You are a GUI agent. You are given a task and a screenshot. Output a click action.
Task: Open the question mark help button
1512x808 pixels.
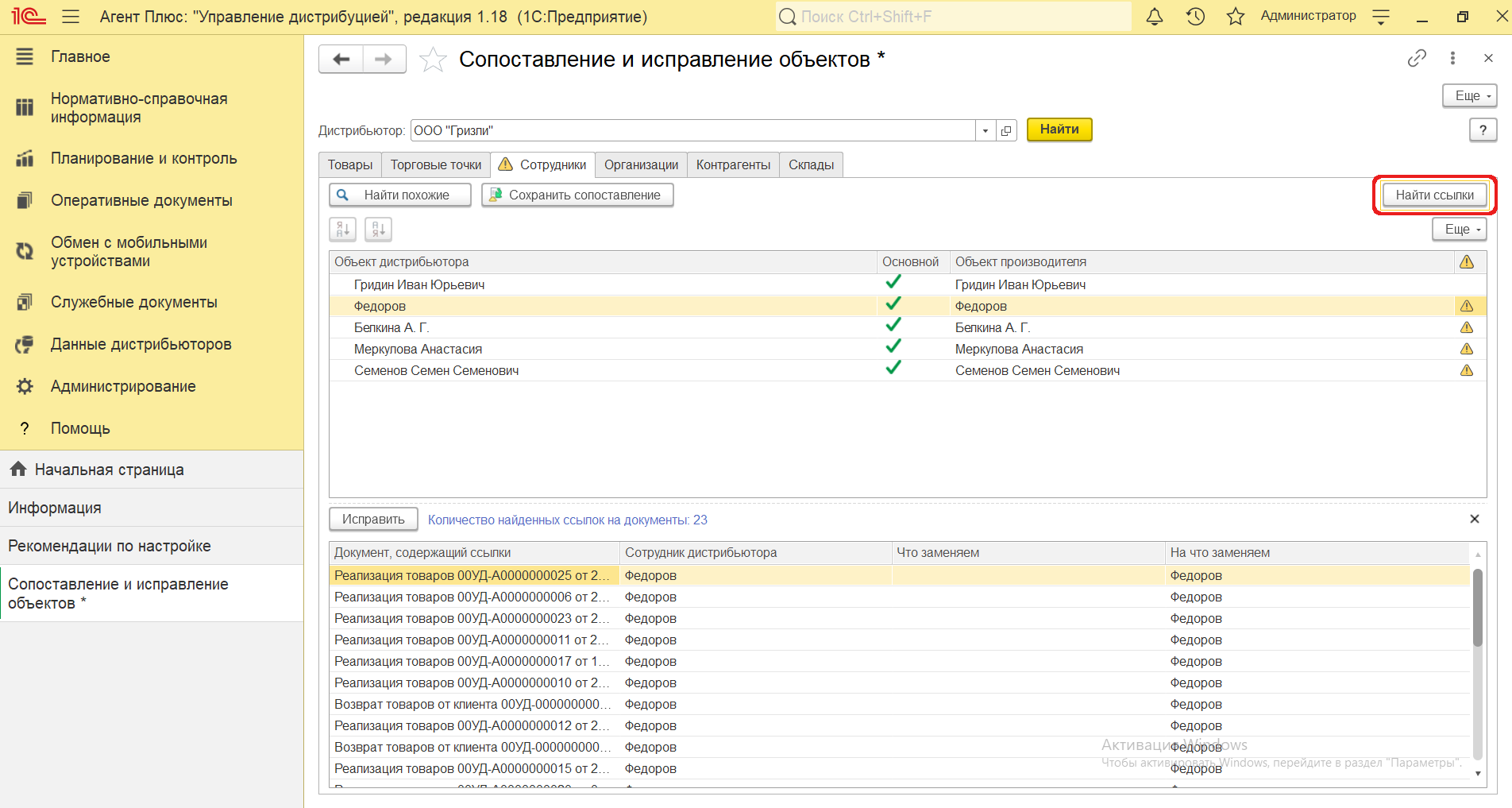[x=1483, y=130]
